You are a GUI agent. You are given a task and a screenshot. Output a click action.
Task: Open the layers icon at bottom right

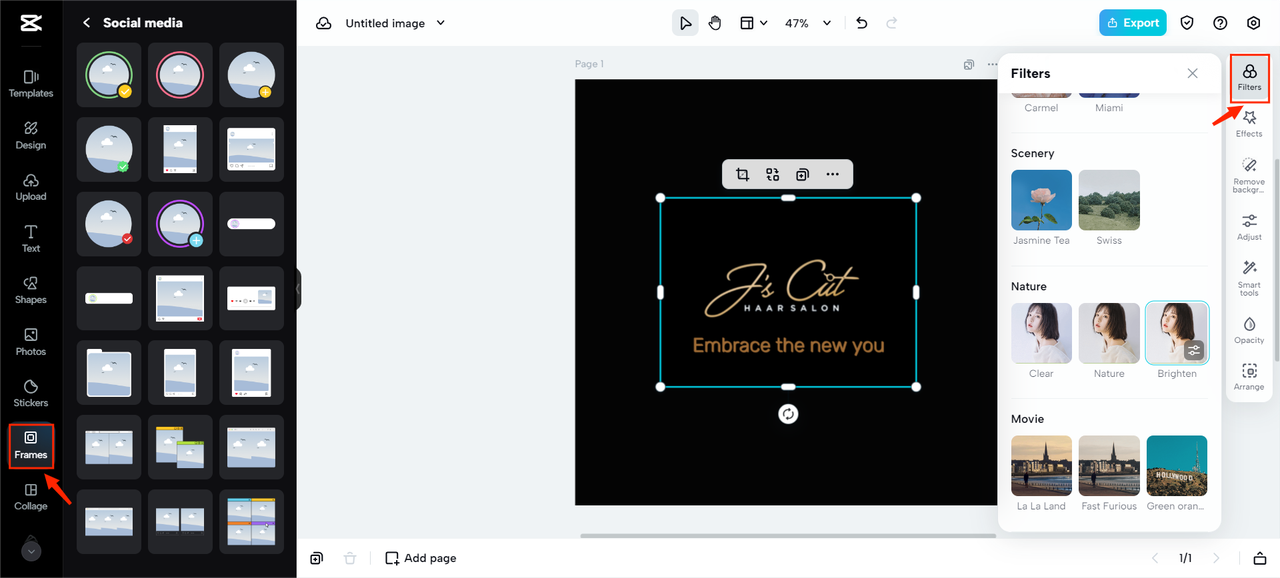click(1260, 558)
